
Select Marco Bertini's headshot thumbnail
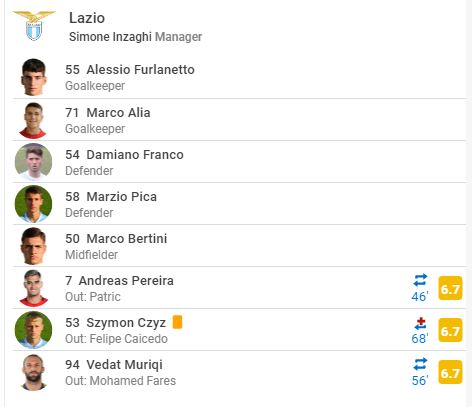click(33, 246)
